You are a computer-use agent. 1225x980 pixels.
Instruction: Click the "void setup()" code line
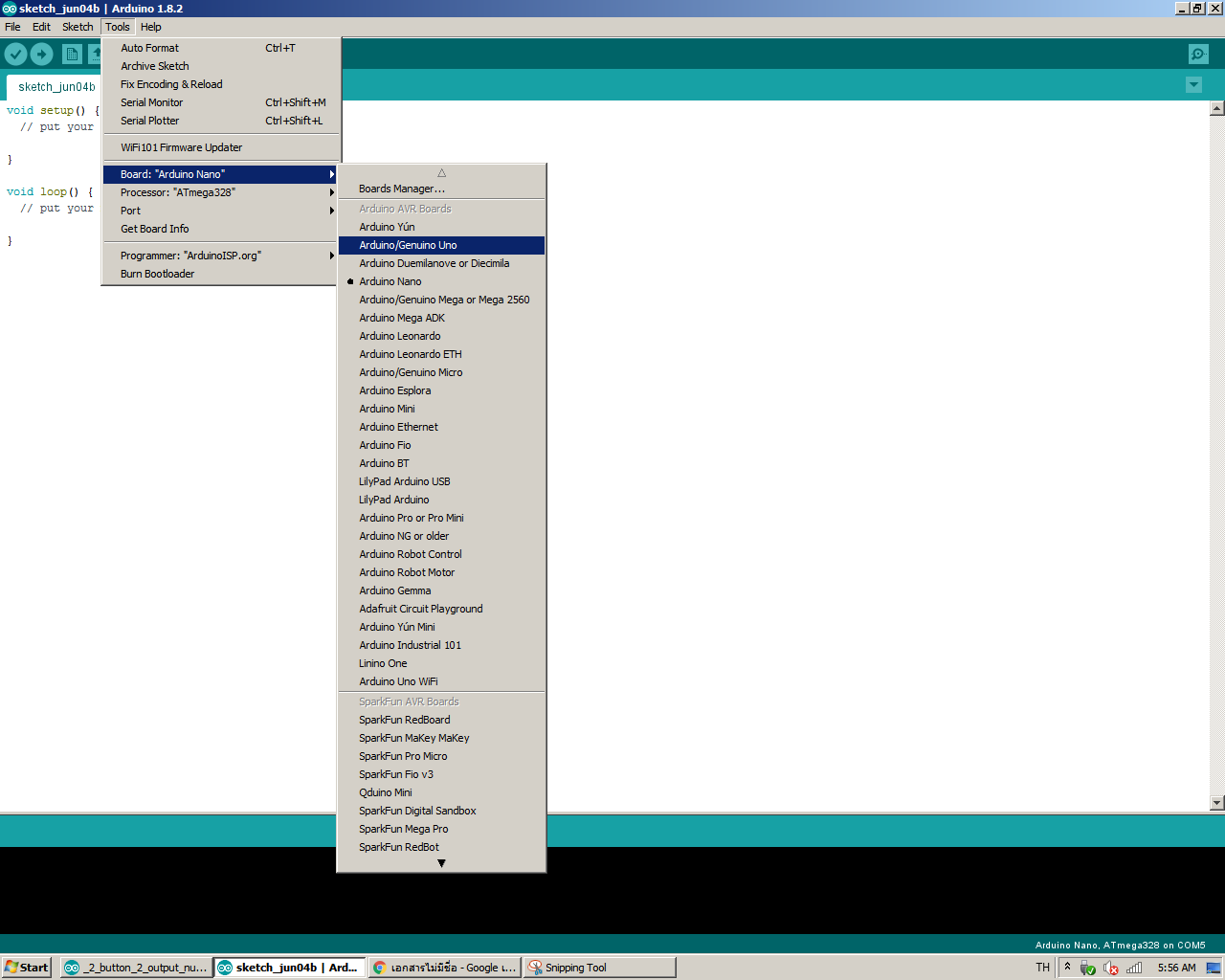click(53, 111)
